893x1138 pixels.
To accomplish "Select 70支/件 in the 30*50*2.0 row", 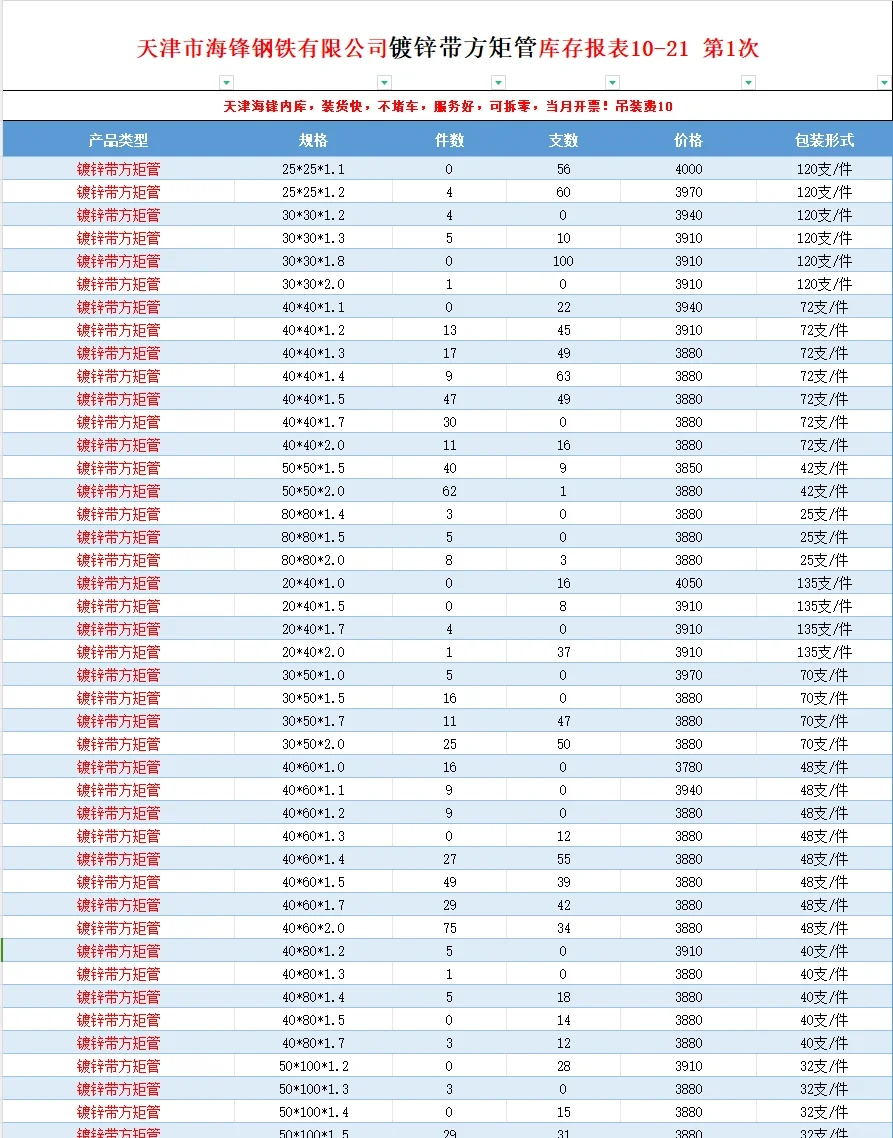I will 824,744.
